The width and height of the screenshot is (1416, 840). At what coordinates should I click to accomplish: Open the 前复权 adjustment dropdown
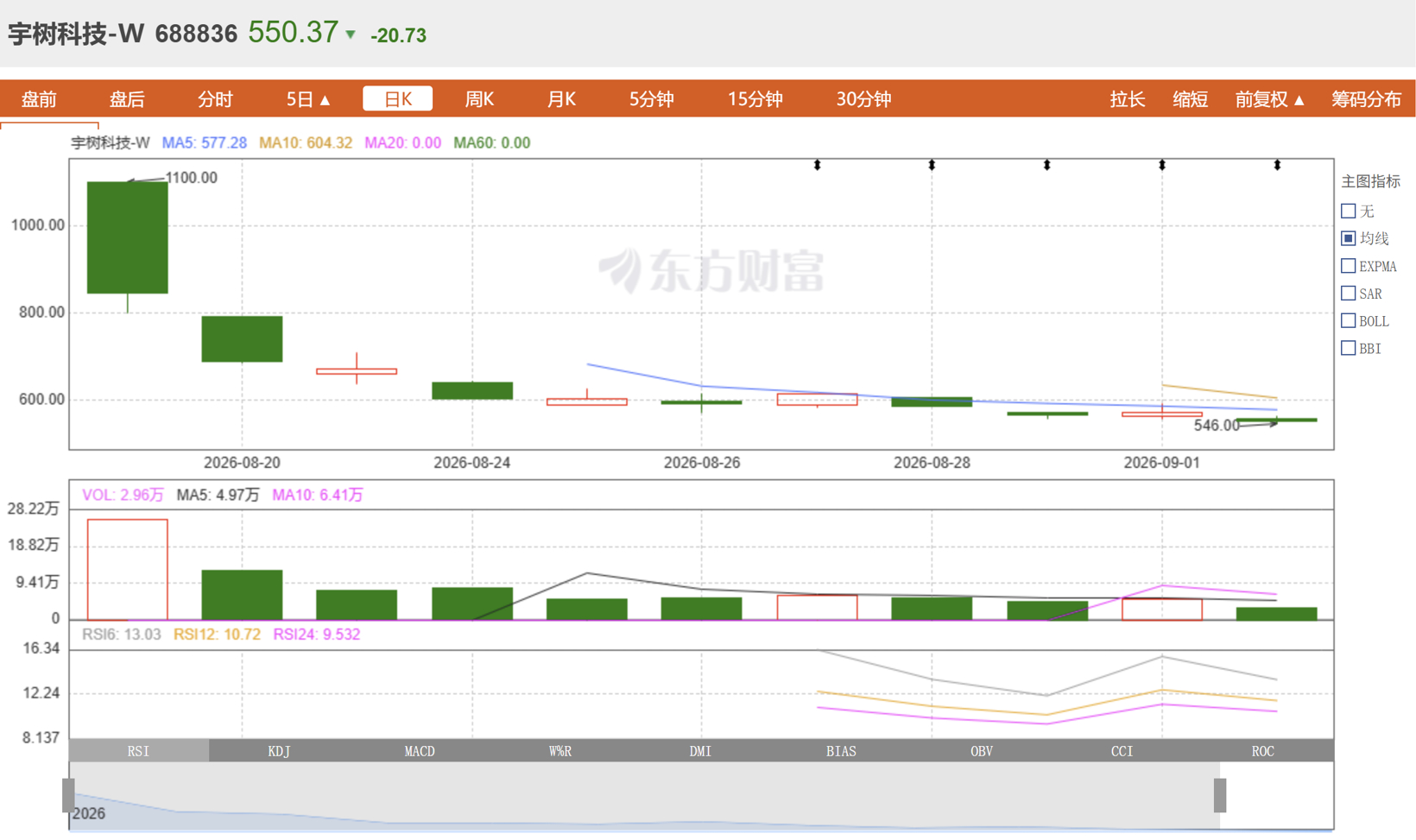pyautogui.click(x=1269, y=99)
